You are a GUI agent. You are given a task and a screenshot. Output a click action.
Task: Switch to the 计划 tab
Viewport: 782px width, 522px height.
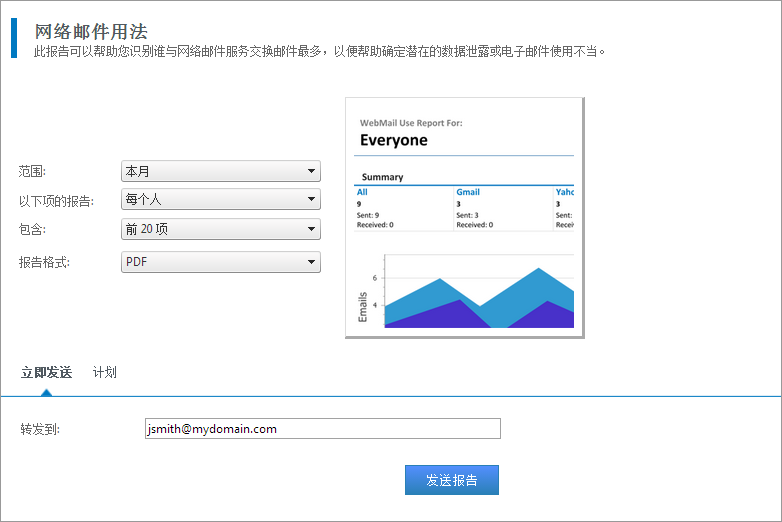click(104, 372)
